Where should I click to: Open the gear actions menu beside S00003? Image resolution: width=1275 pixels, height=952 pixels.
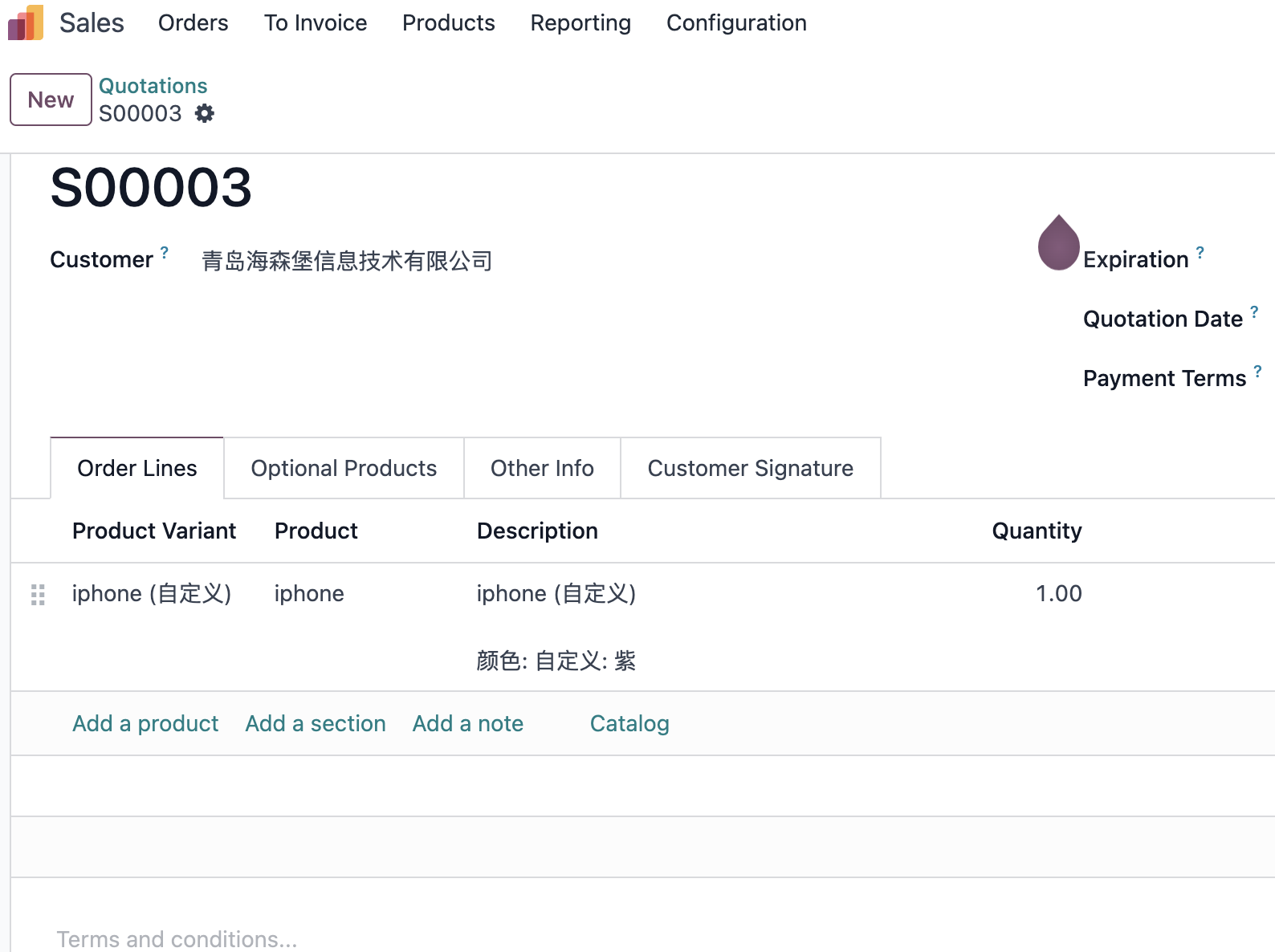(x=205, y=113)
